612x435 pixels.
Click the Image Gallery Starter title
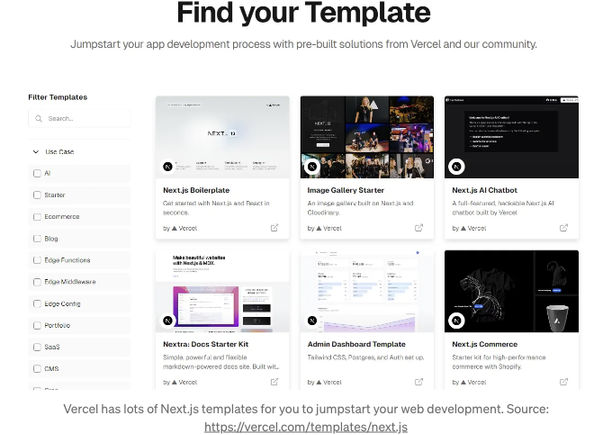click(x=346, y=190)
